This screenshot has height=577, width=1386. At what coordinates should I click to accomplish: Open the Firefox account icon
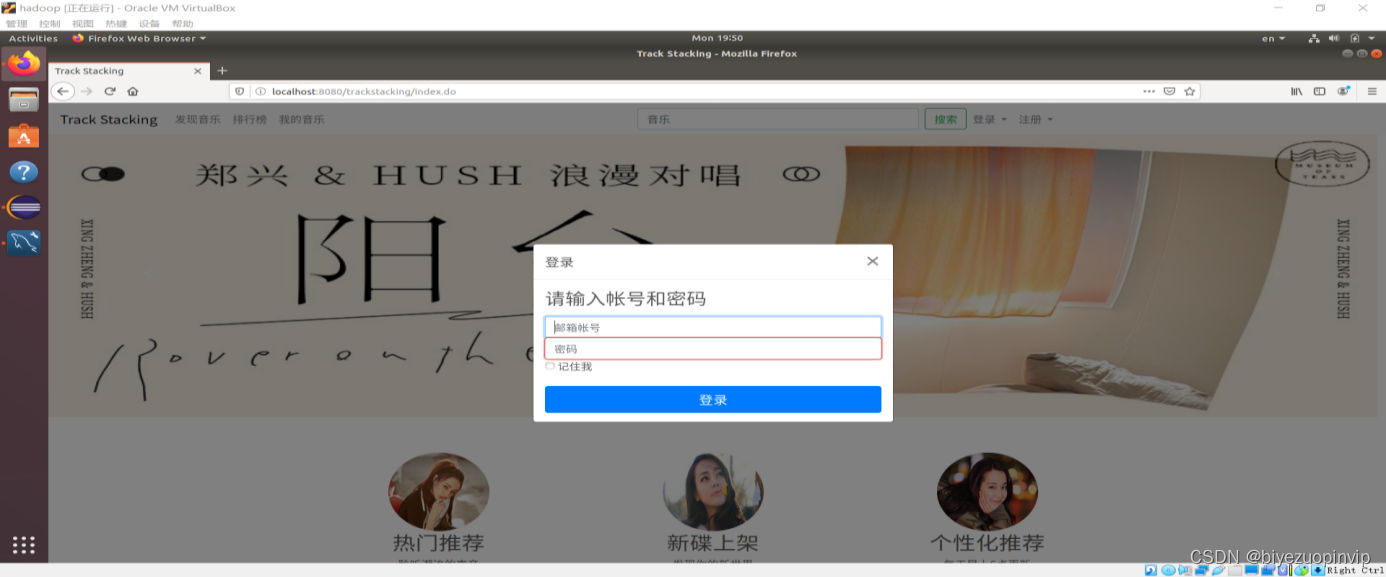(1344, 91)
